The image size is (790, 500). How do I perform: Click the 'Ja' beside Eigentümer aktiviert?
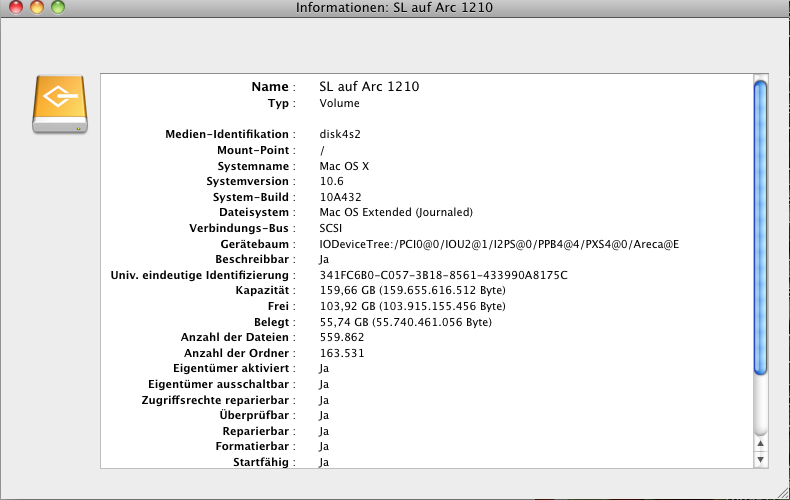[x=324, y=368]
